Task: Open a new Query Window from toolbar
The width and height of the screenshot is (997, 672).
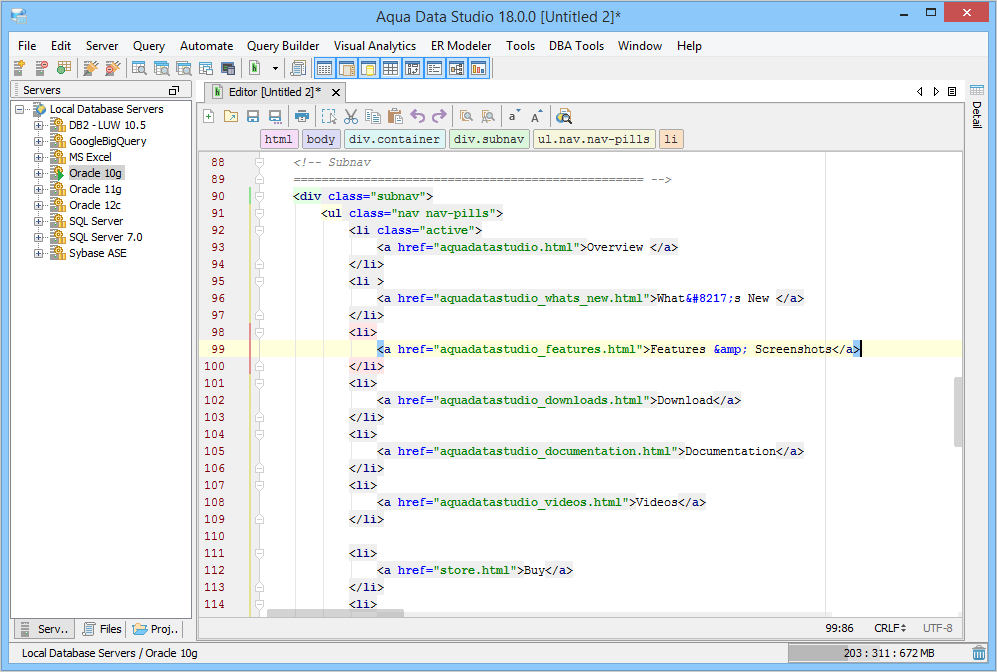Action: point(139,68)
